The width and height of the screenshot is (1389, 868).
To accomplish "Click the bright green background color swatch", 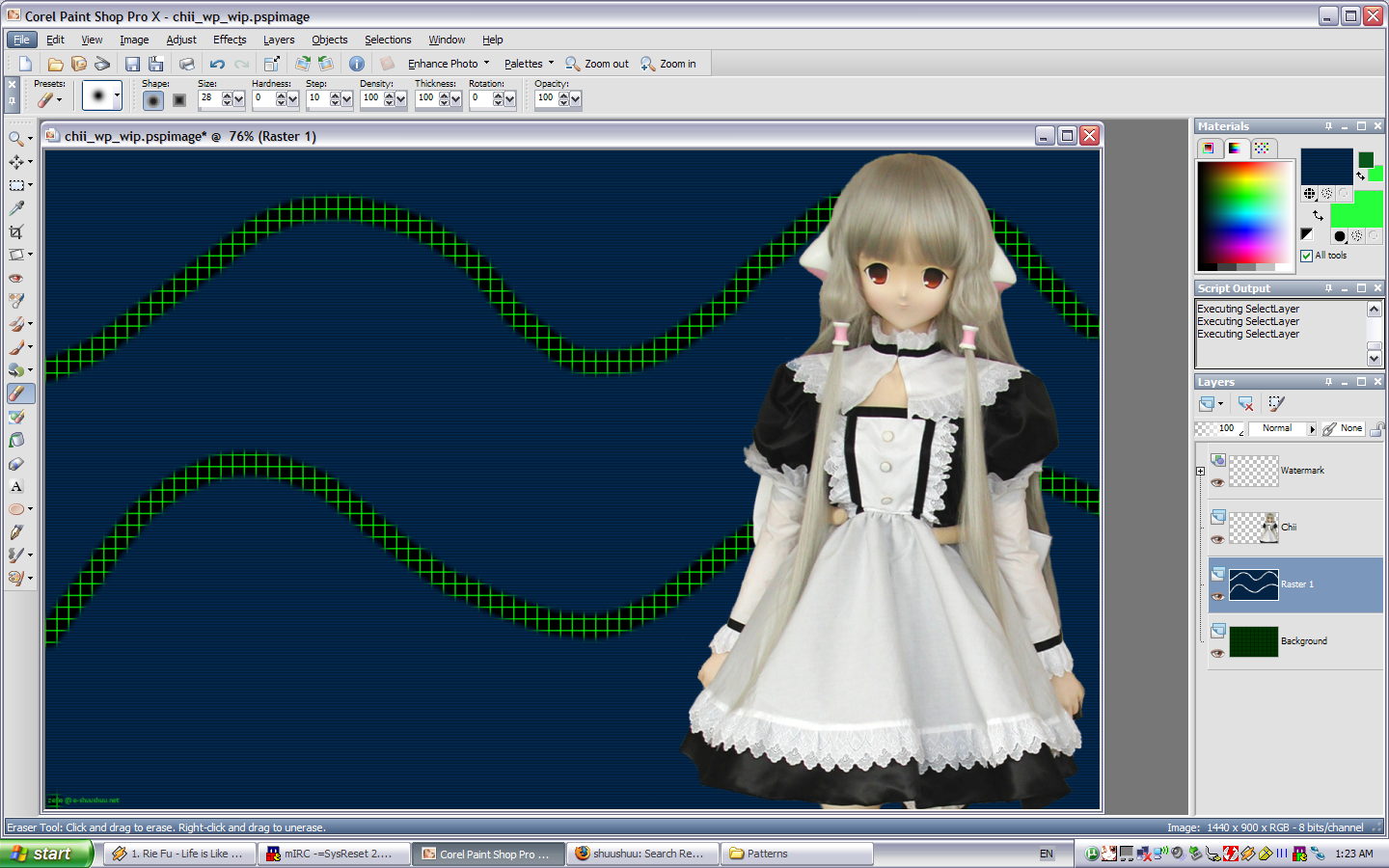I will coord(1355,209).
